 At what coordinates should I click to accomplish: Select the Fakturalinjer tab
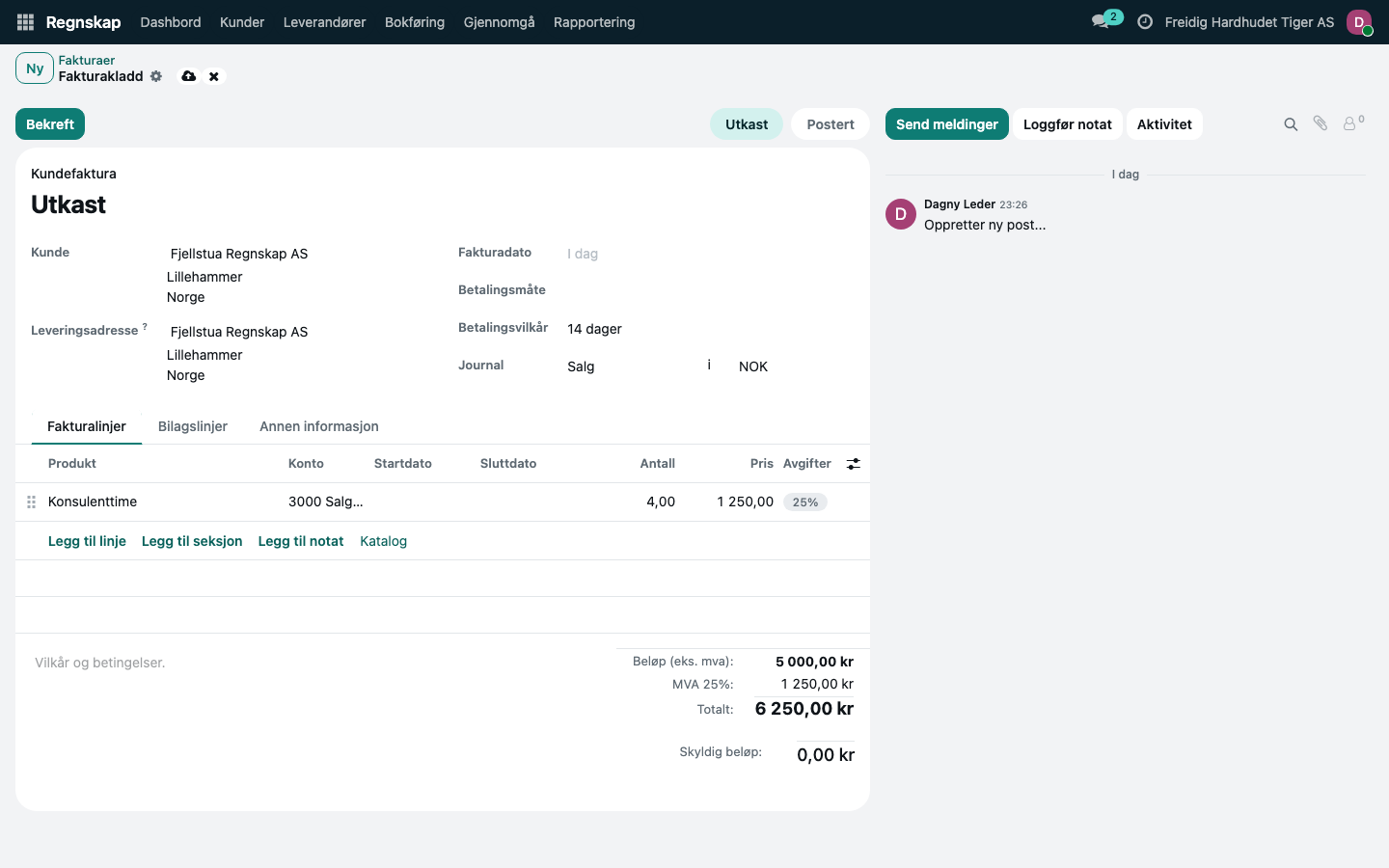pyautogui.click(x=87, y=426)
